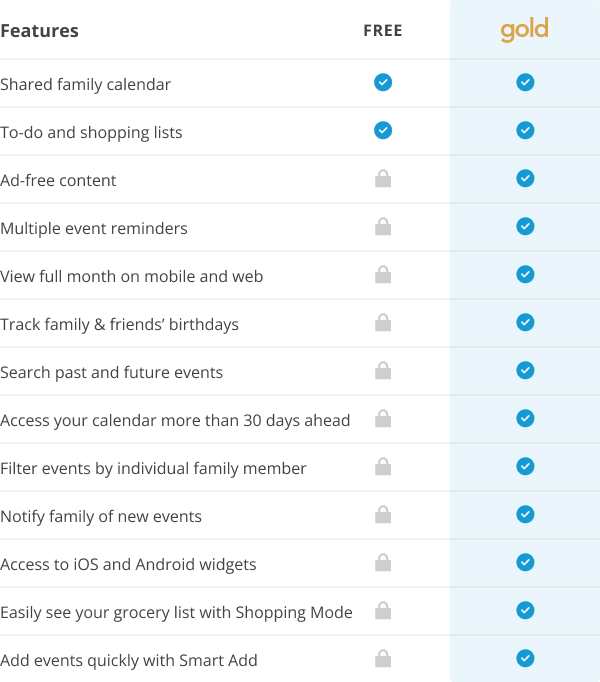Click the Notify family of new events label
This screenshot has width=600, height=682.
101,516
